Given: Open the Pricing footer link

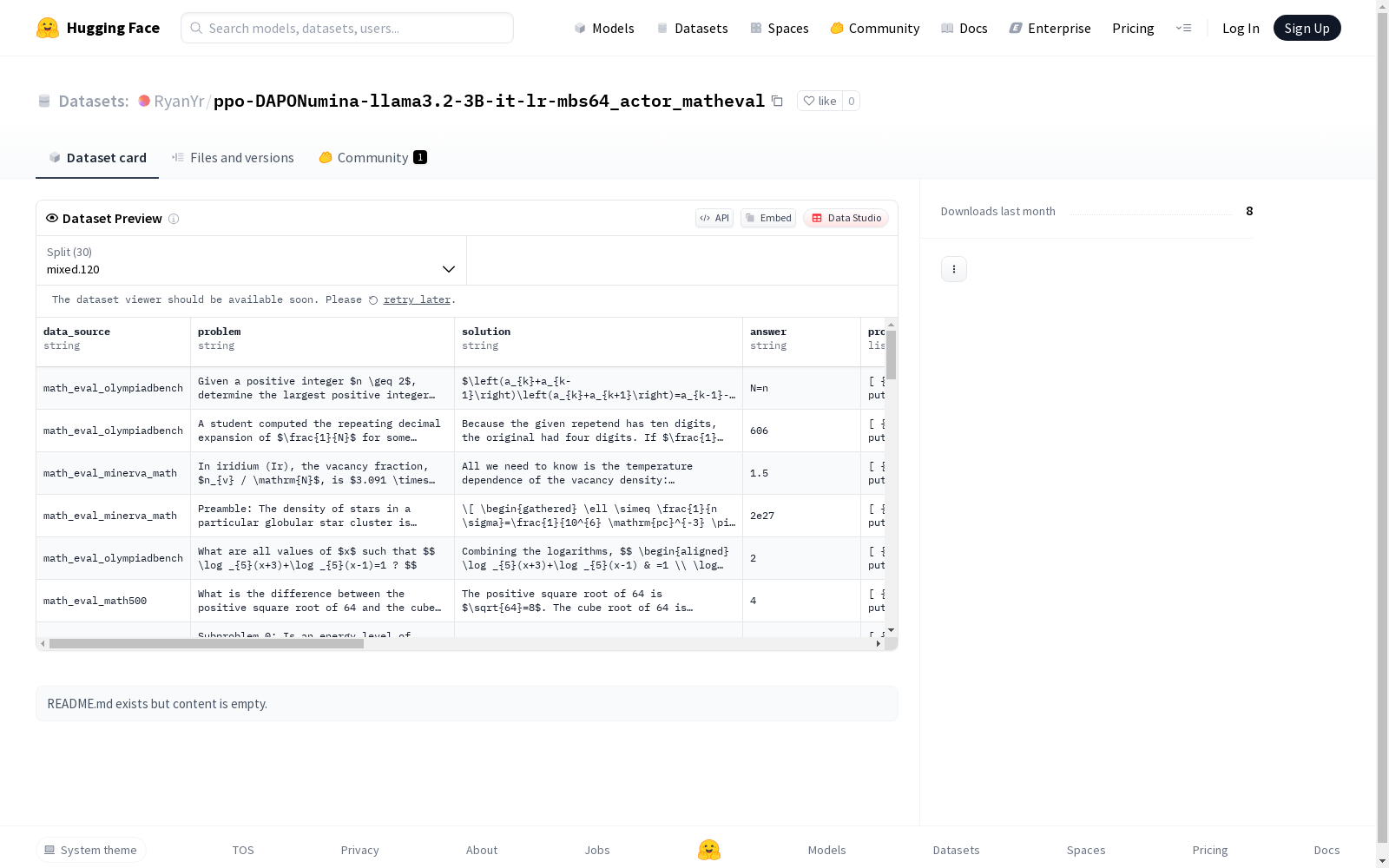Looking at the screenshot, I should (1210, 850).
